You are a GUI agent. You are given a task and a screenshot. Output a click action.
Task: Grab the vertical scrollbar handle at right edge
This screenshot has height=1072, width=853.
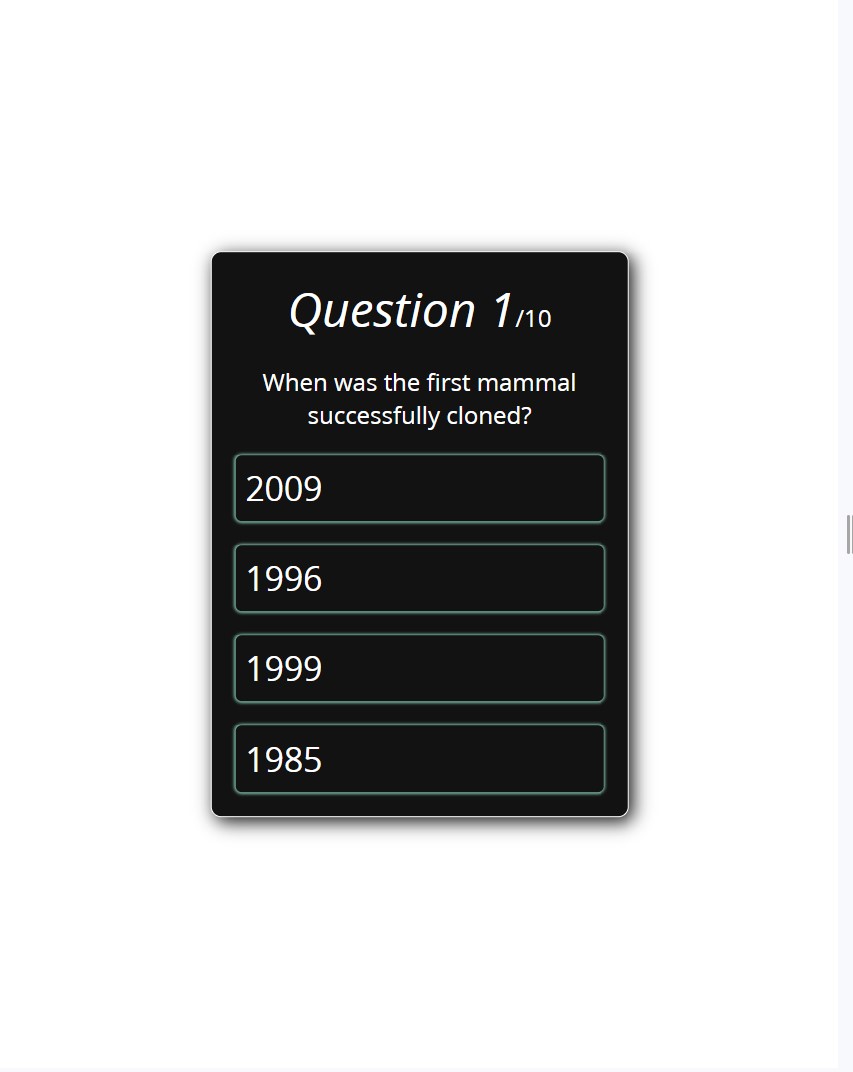tap(849, 535)
